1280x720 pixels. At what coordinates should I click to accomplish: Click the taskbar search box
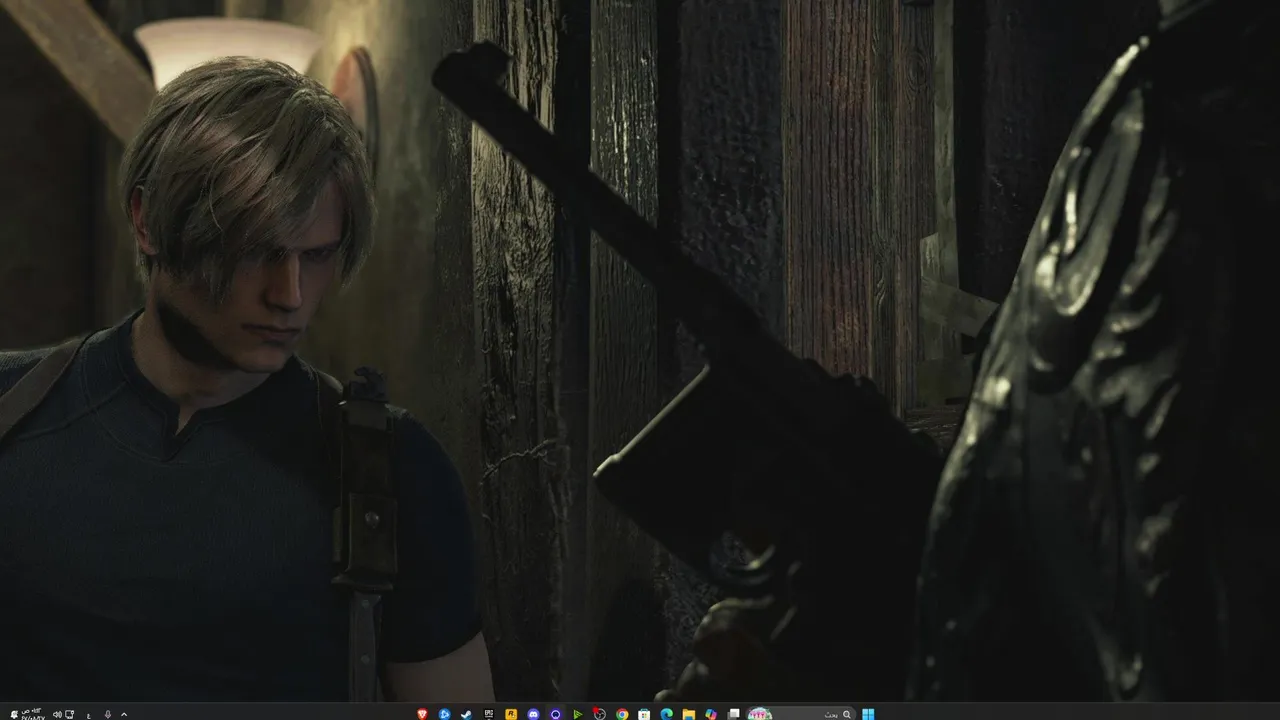[x=801, y=714]
